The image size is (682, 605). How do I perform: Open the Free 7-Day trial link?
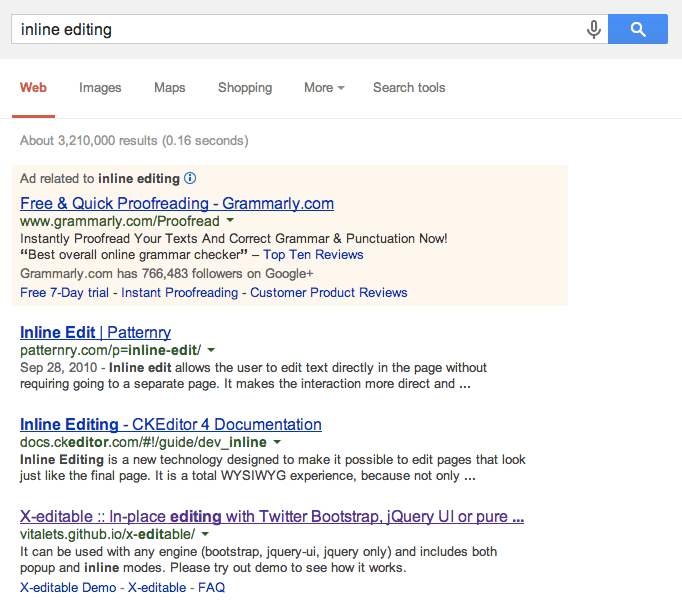[x=64, y=292]
